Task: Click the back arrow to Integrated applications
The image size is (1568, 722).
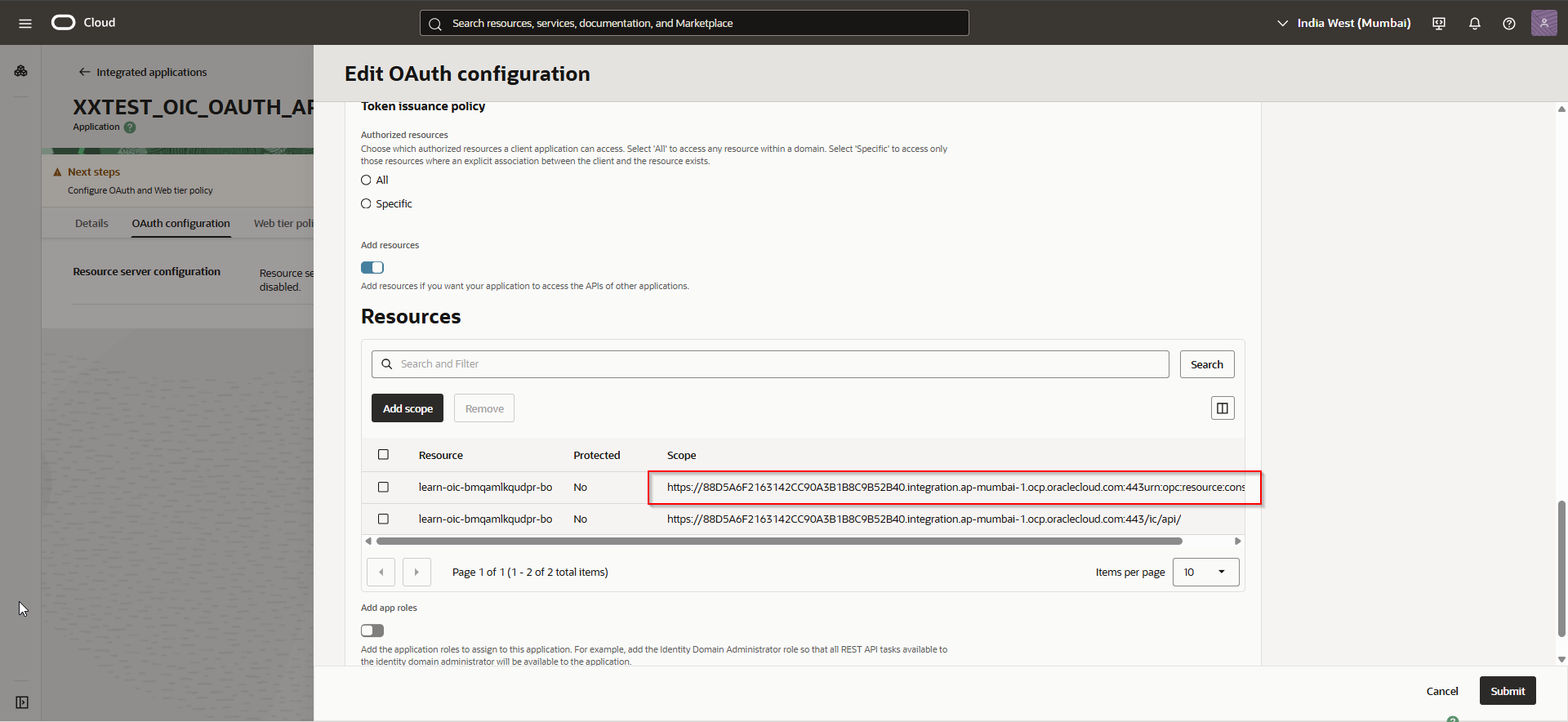Action: (x=84, y=72)
